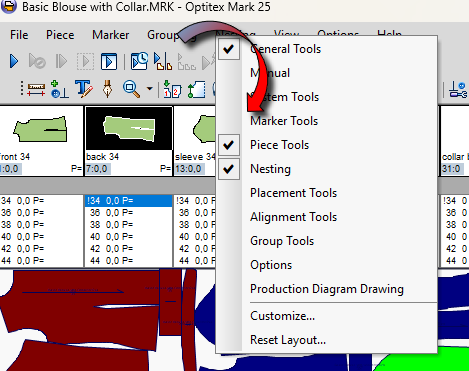Select Marker Tools menu entry
This screenshot has height=371, width=469.
pyautogui.click(x=284, y=121)
